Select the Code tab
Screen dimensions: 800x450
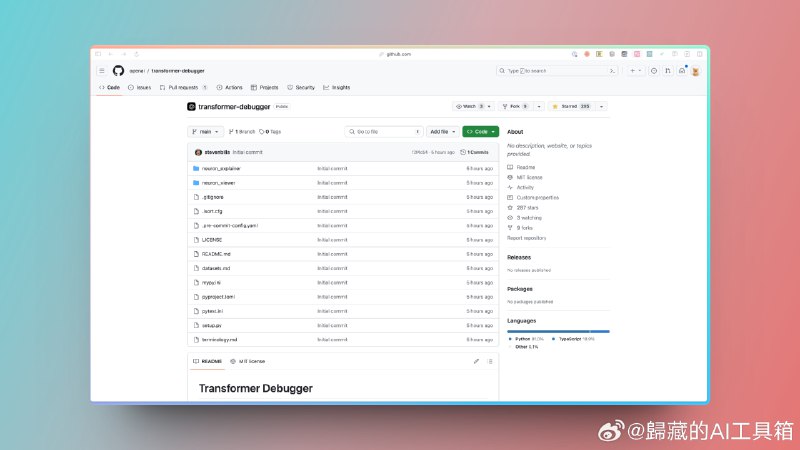(109, 88)
